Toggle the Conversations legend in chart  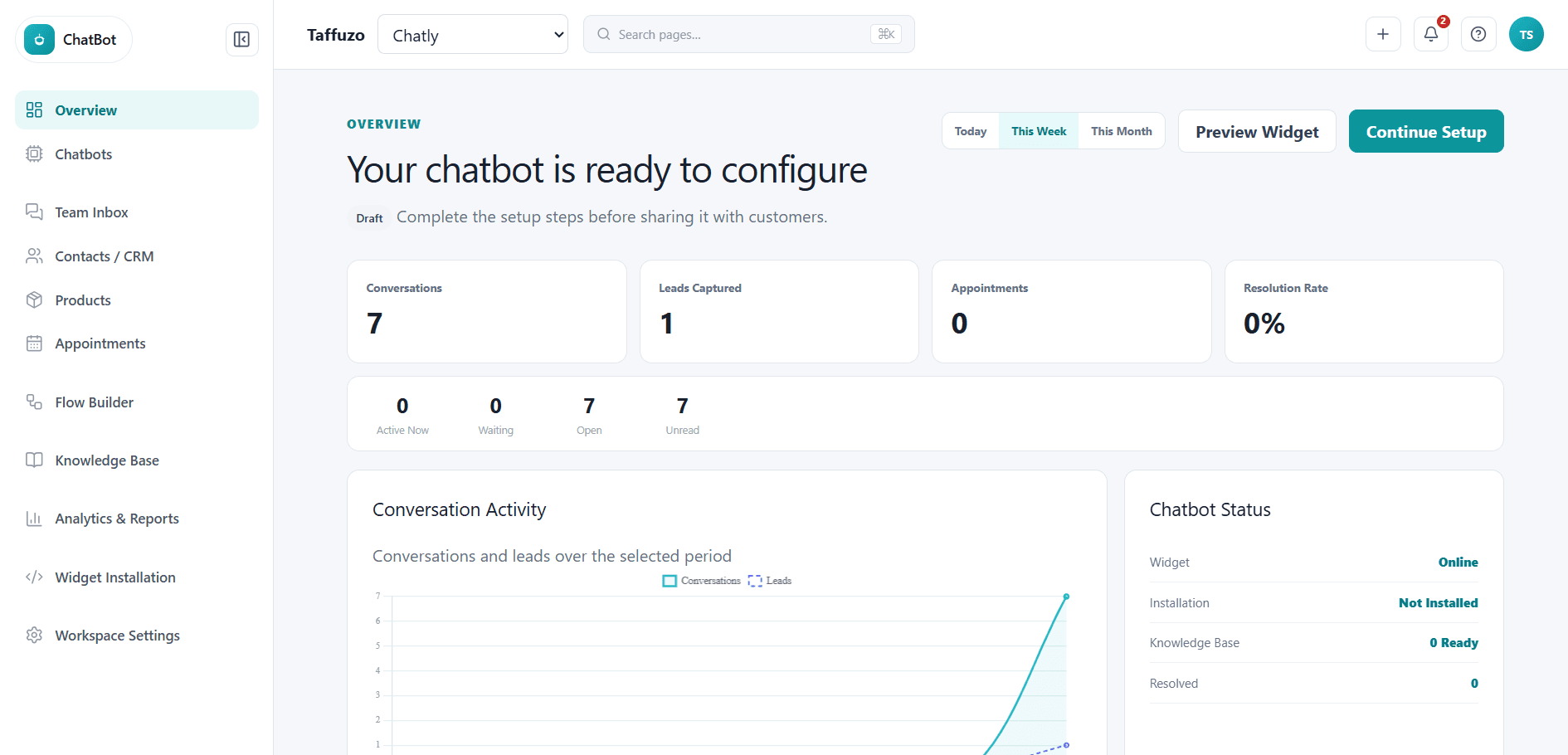click(x=702, y=581)
